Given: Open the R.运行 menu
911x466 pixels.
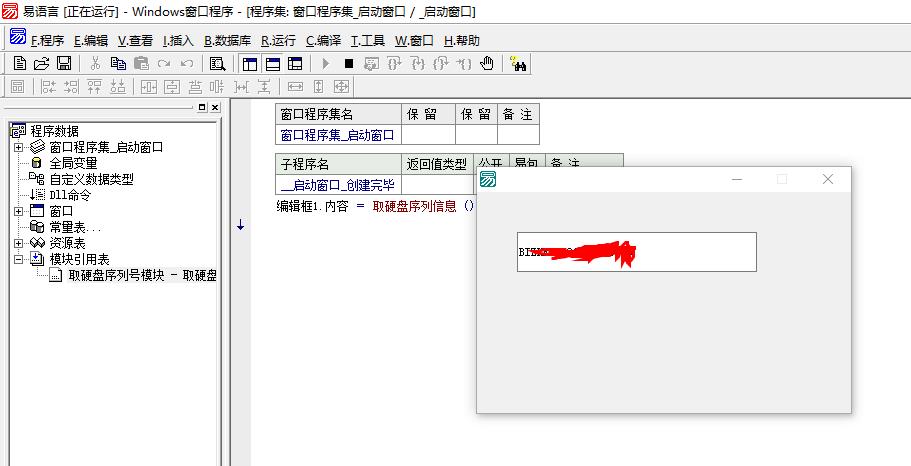Looking at the screenshot, I should (278, 41).
